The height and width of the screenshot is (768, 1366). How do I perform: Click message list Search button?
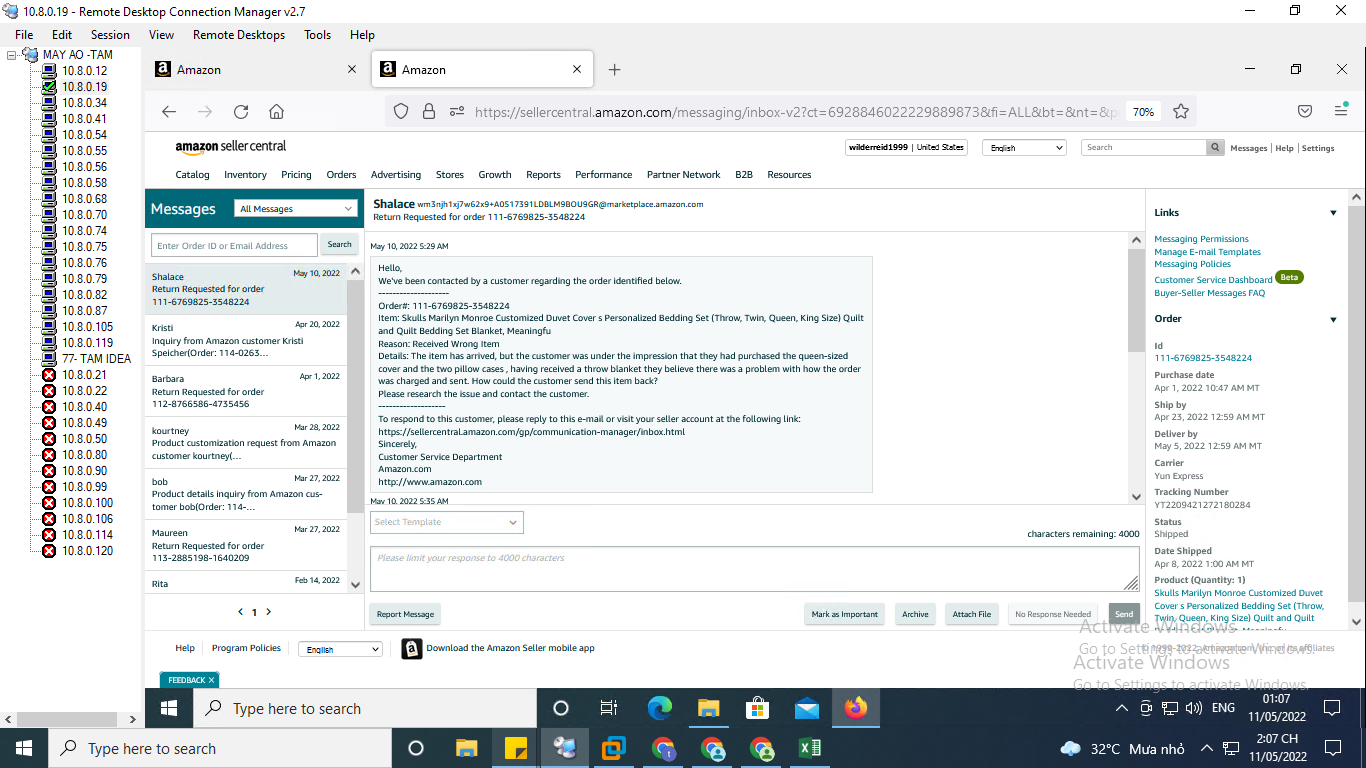coord(340,245)
